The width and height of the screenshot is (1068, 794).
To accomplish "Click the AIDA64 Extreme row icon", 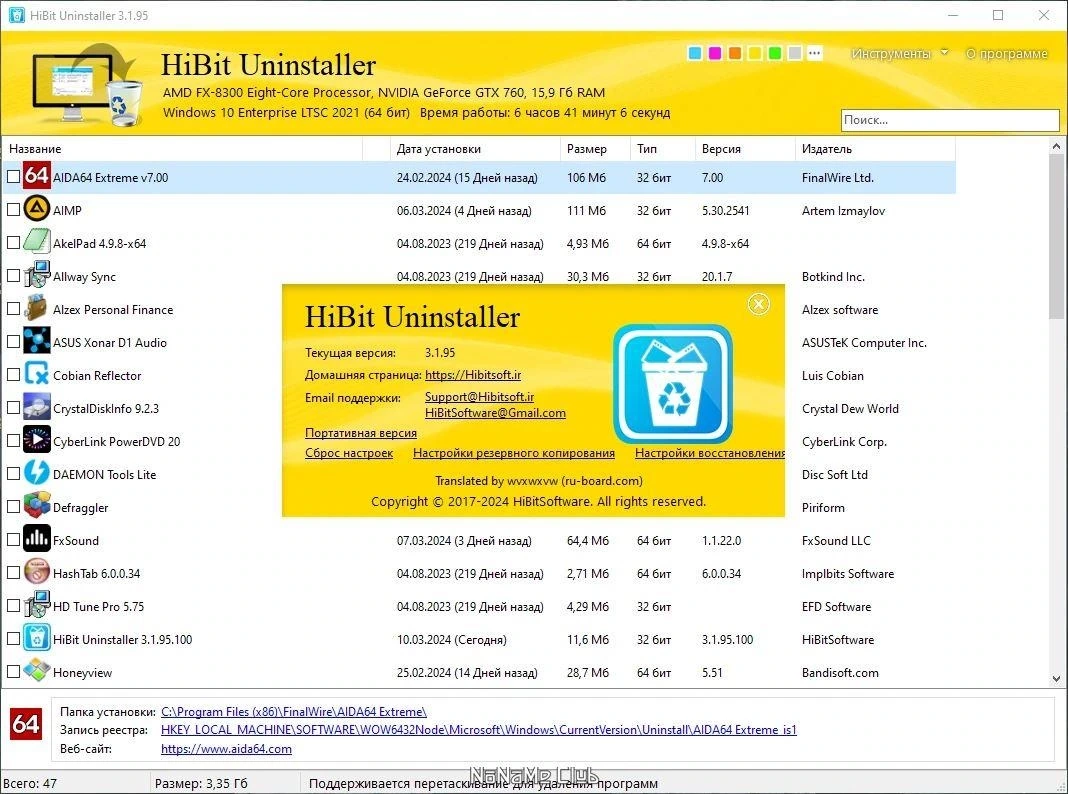I will 36,176.
